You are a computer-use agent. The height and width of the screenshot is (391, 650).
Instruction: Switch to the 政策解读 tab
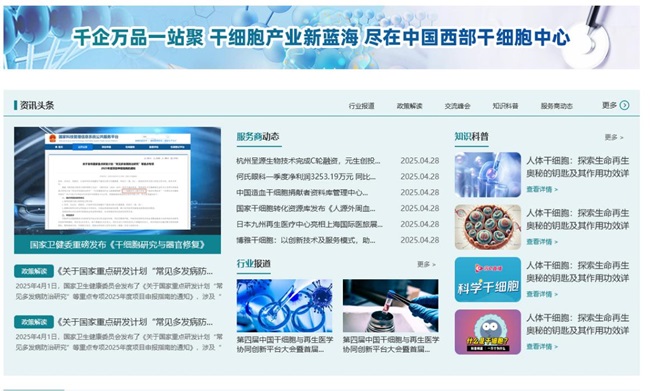[x=410, y=106]
